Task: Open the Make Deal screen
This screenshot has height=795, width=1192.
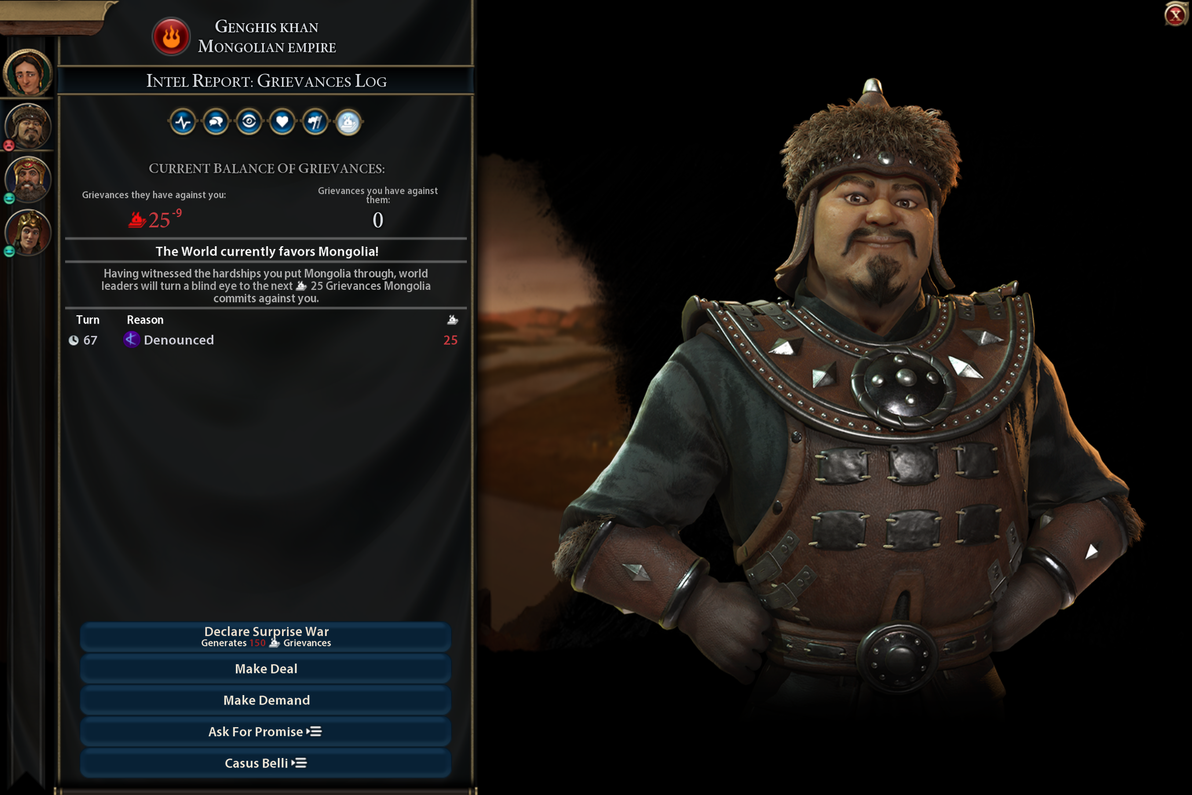Action: 266,669
